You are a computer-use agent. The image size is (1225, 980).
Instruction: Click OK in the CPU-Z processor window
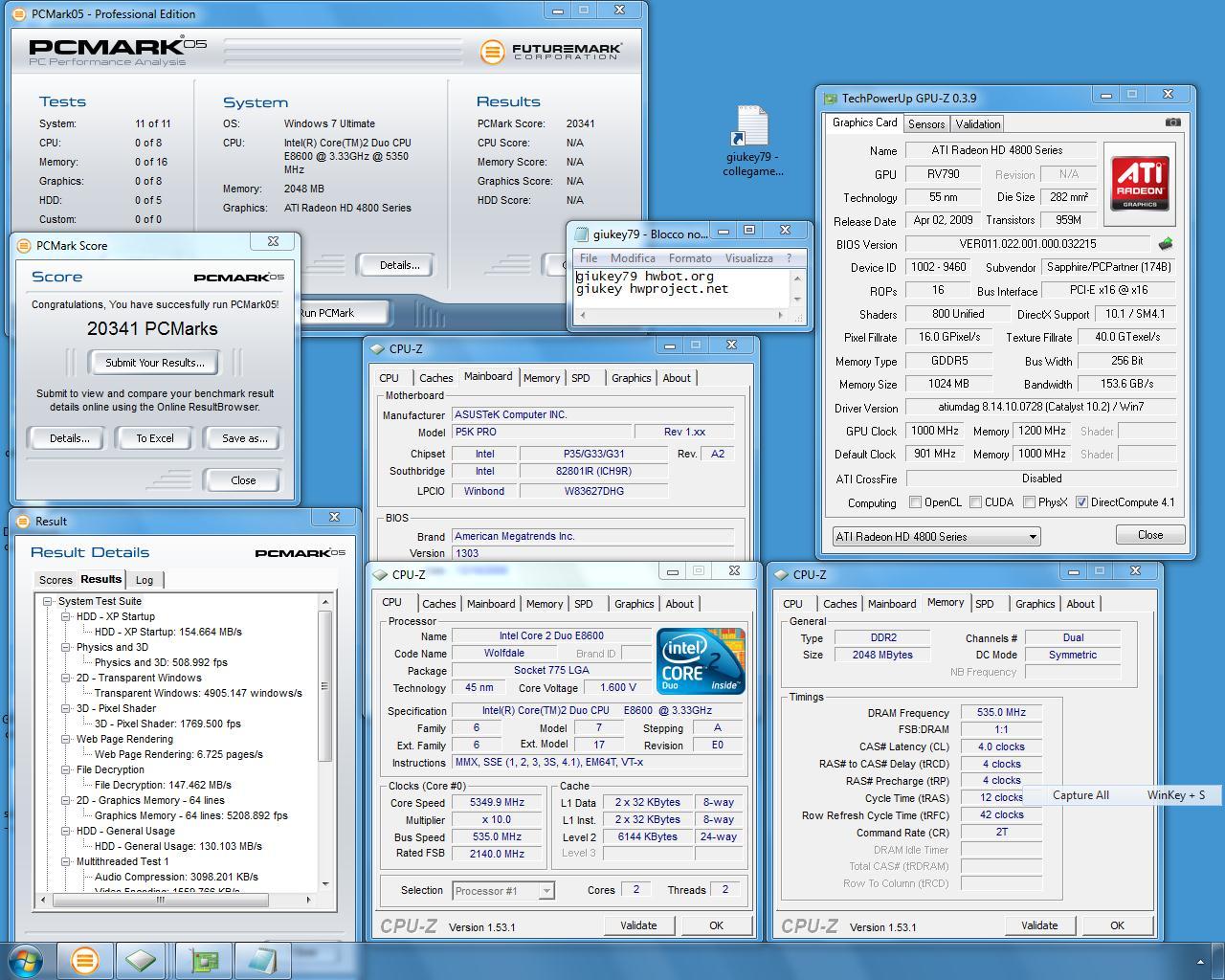716,925
